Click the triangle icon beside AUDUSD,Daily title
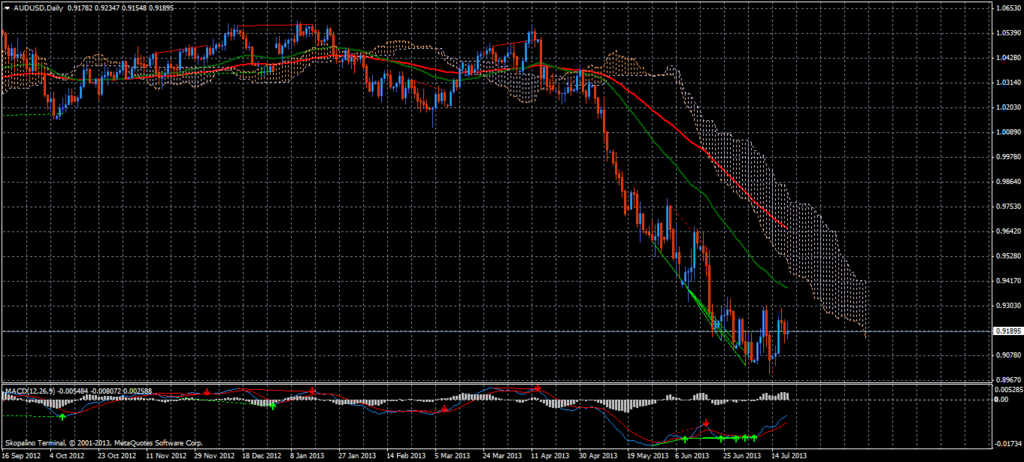This screenshot has width=1024, height=462. click(6, 9)
